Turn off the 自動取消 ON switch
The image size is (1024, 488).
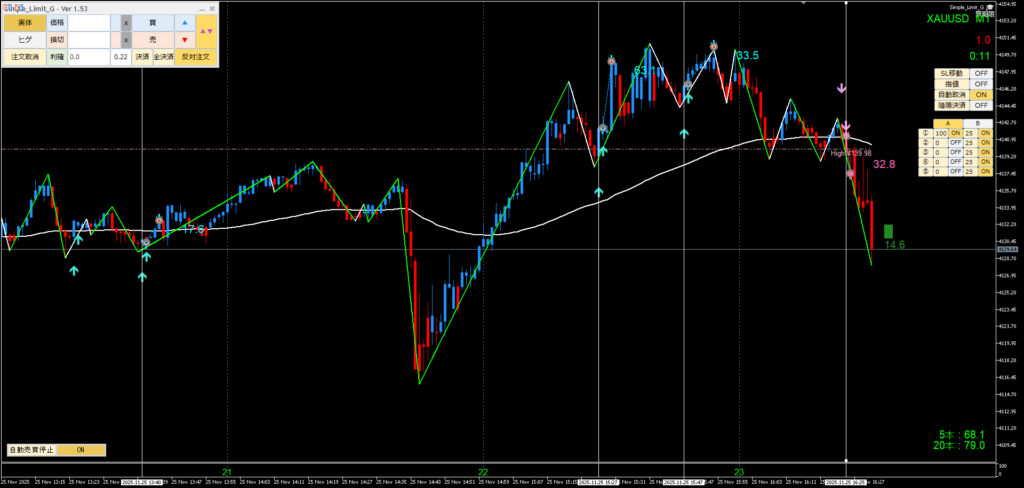coord(981,95)
